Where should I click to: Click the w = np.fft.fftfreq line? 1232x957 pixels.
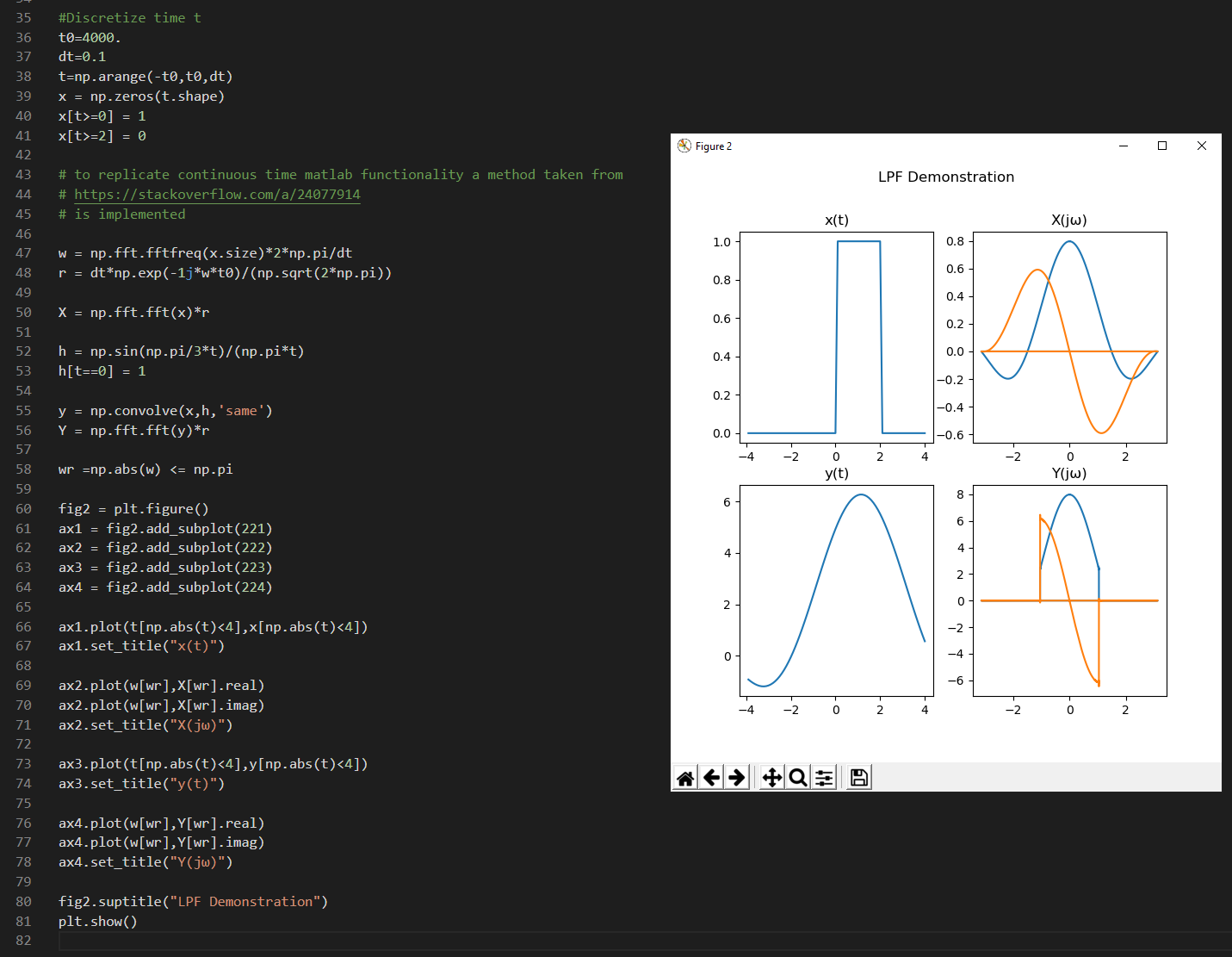[205, 253]
